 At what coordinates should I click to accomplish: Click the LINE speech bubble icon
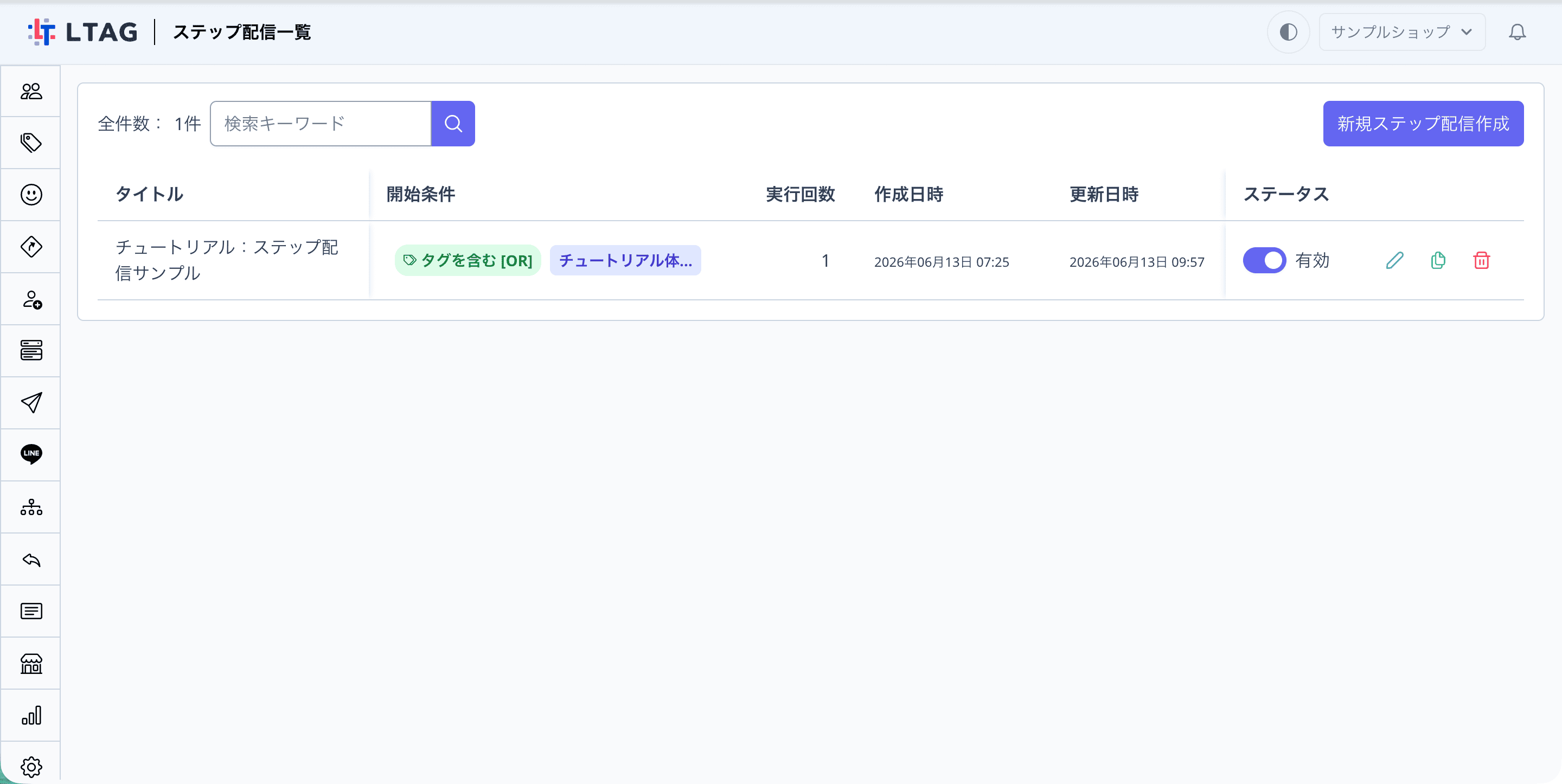coord(31,454)
